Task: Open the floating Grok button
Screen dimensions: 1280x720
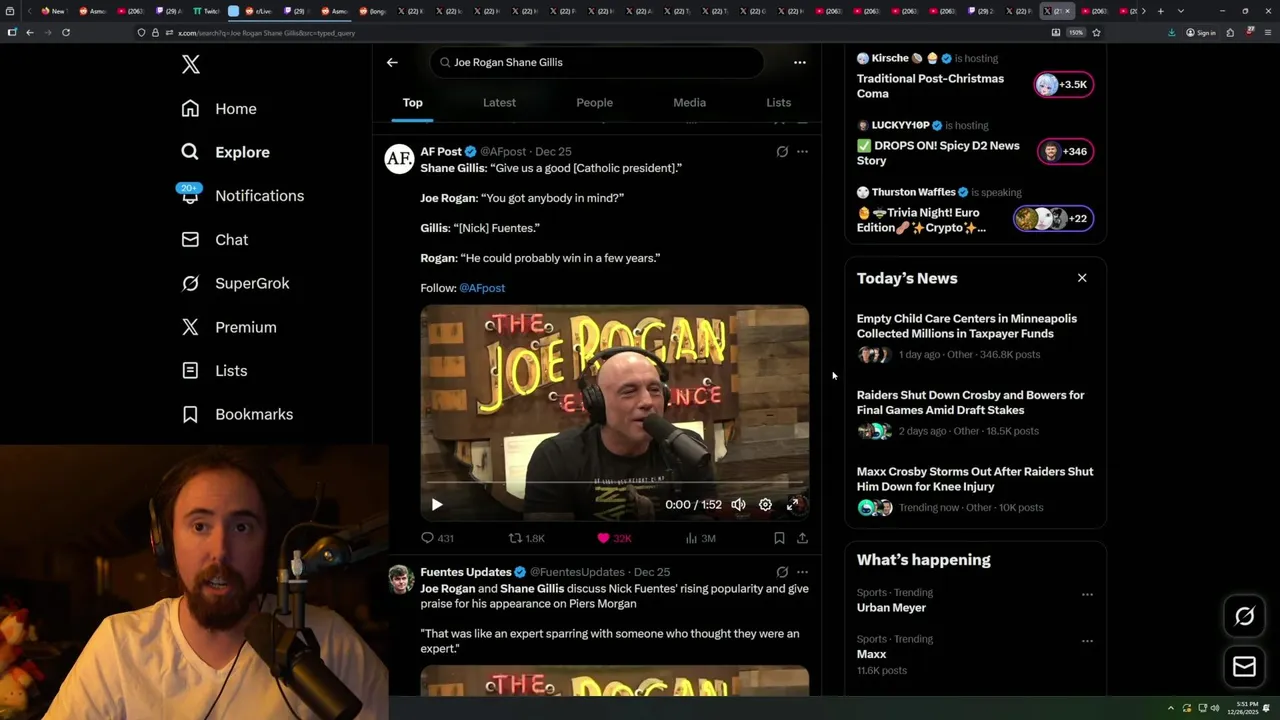Action: click(1244, 617)
